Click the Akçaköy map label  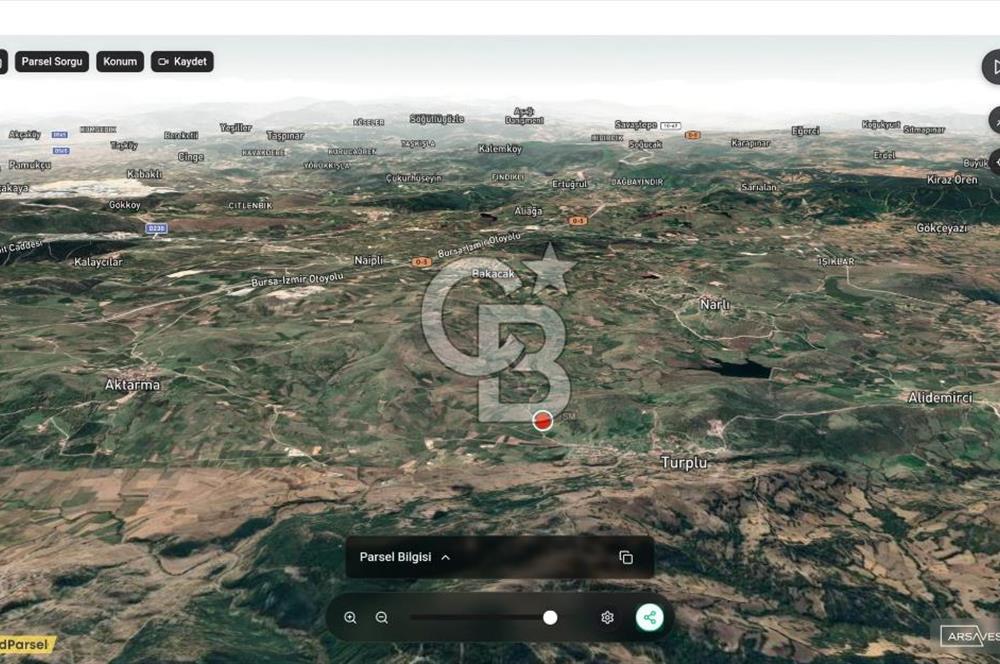pos(24,135)
